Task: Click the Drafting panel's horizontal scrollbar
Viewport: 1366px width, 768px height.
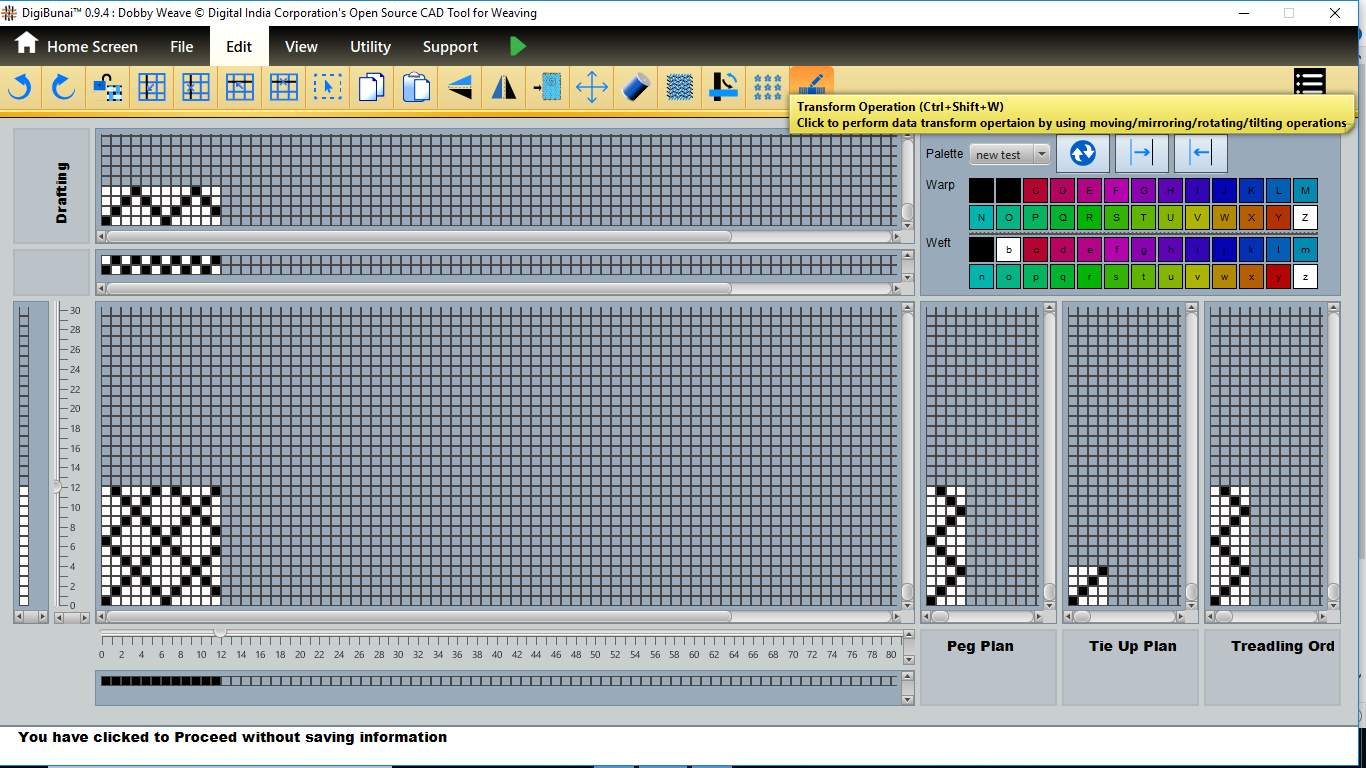Action: [418, 237]
